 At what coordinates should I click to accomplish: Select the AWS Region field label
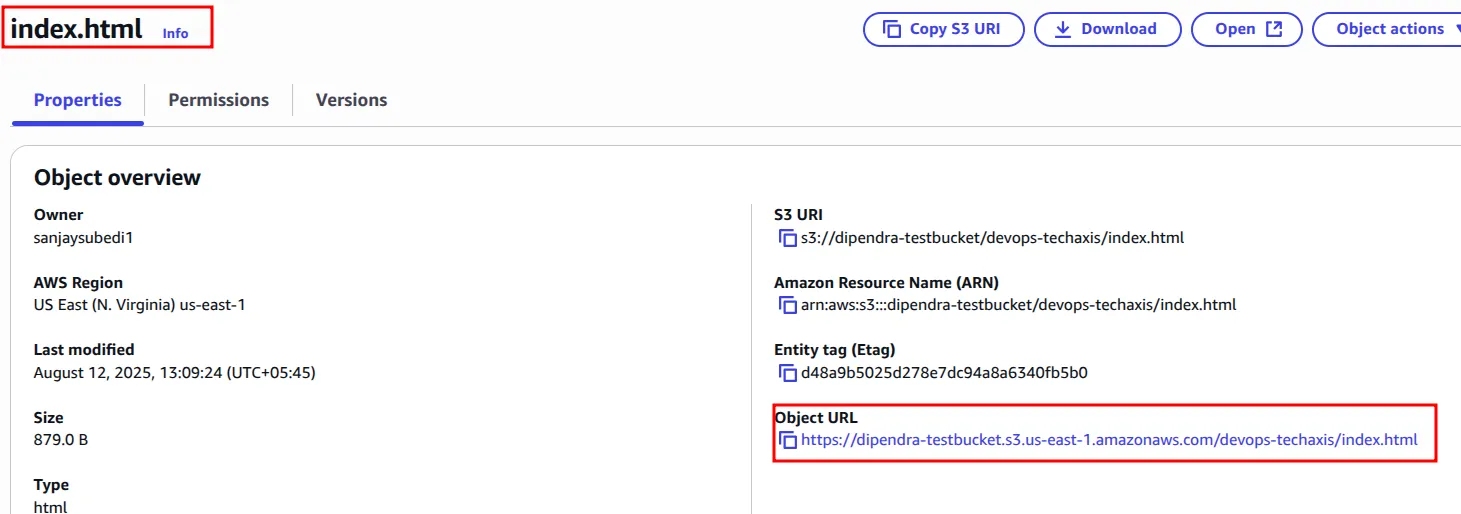point(78,283)
